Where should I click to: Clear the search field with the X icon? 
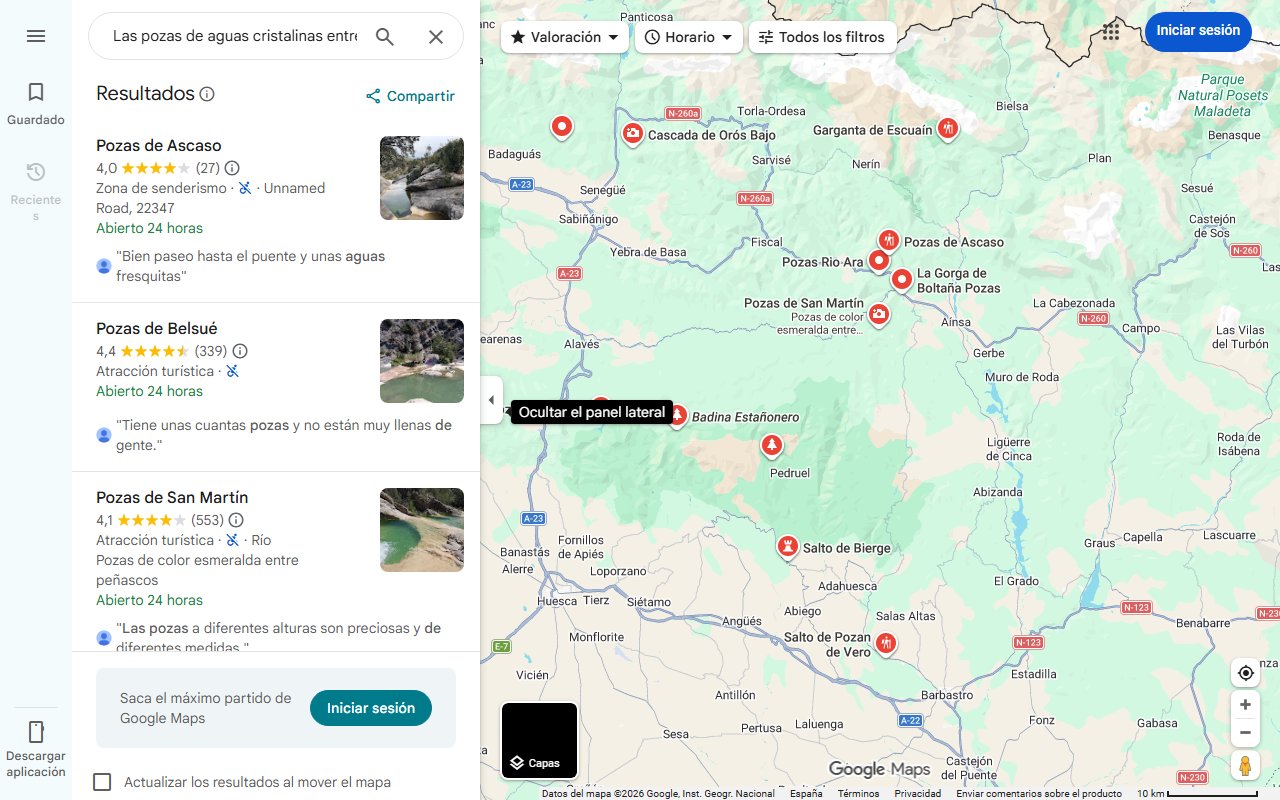[x=436, y=36]
